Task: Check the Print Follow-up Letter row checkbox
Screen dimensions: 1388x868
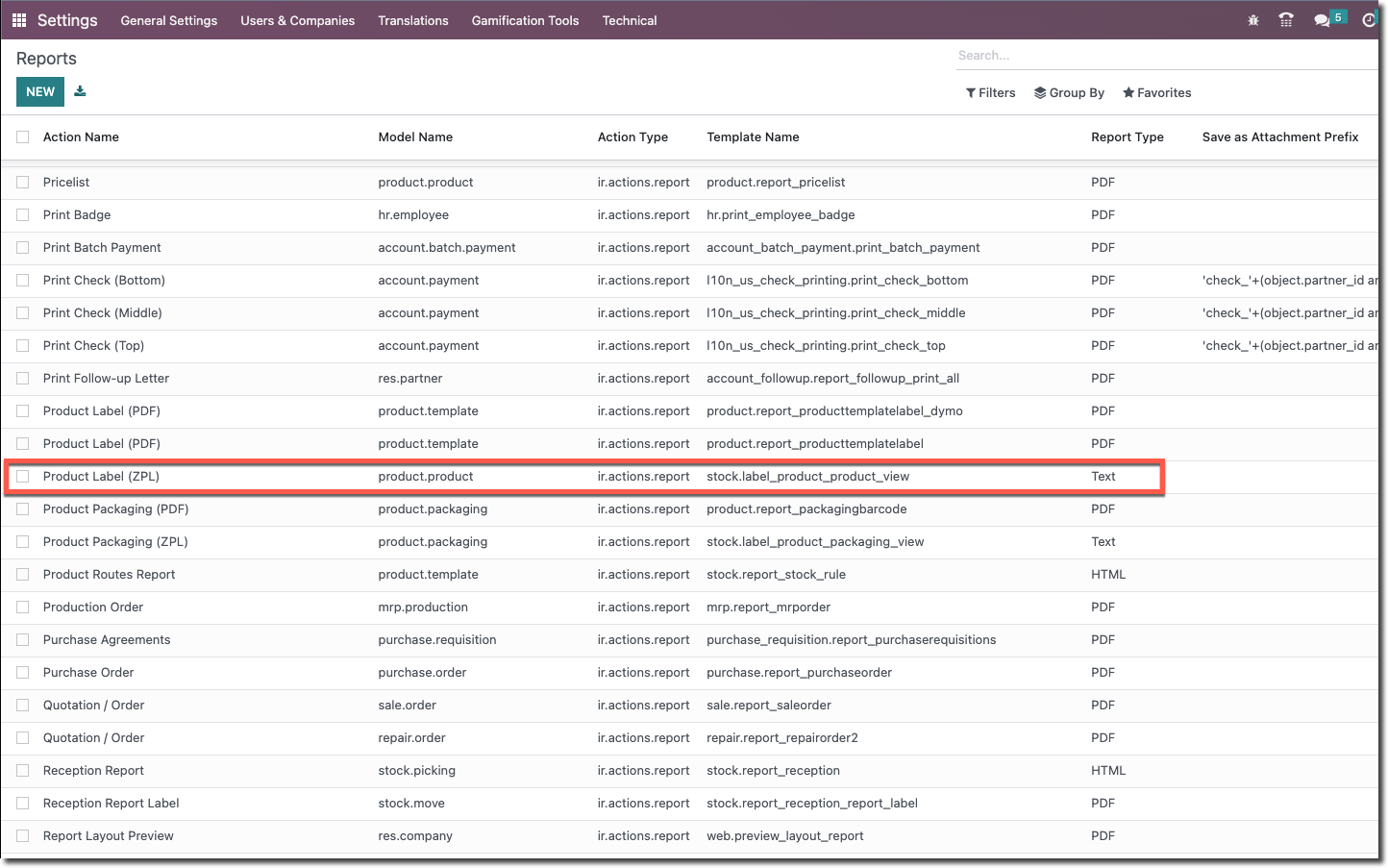Action: click(23, 379)
